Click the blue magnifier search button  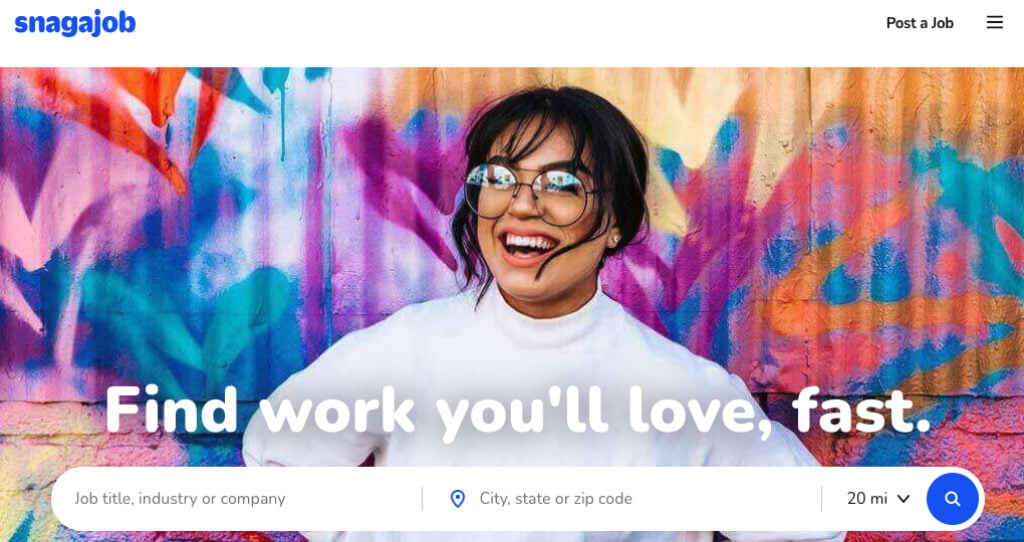(952, 499)
